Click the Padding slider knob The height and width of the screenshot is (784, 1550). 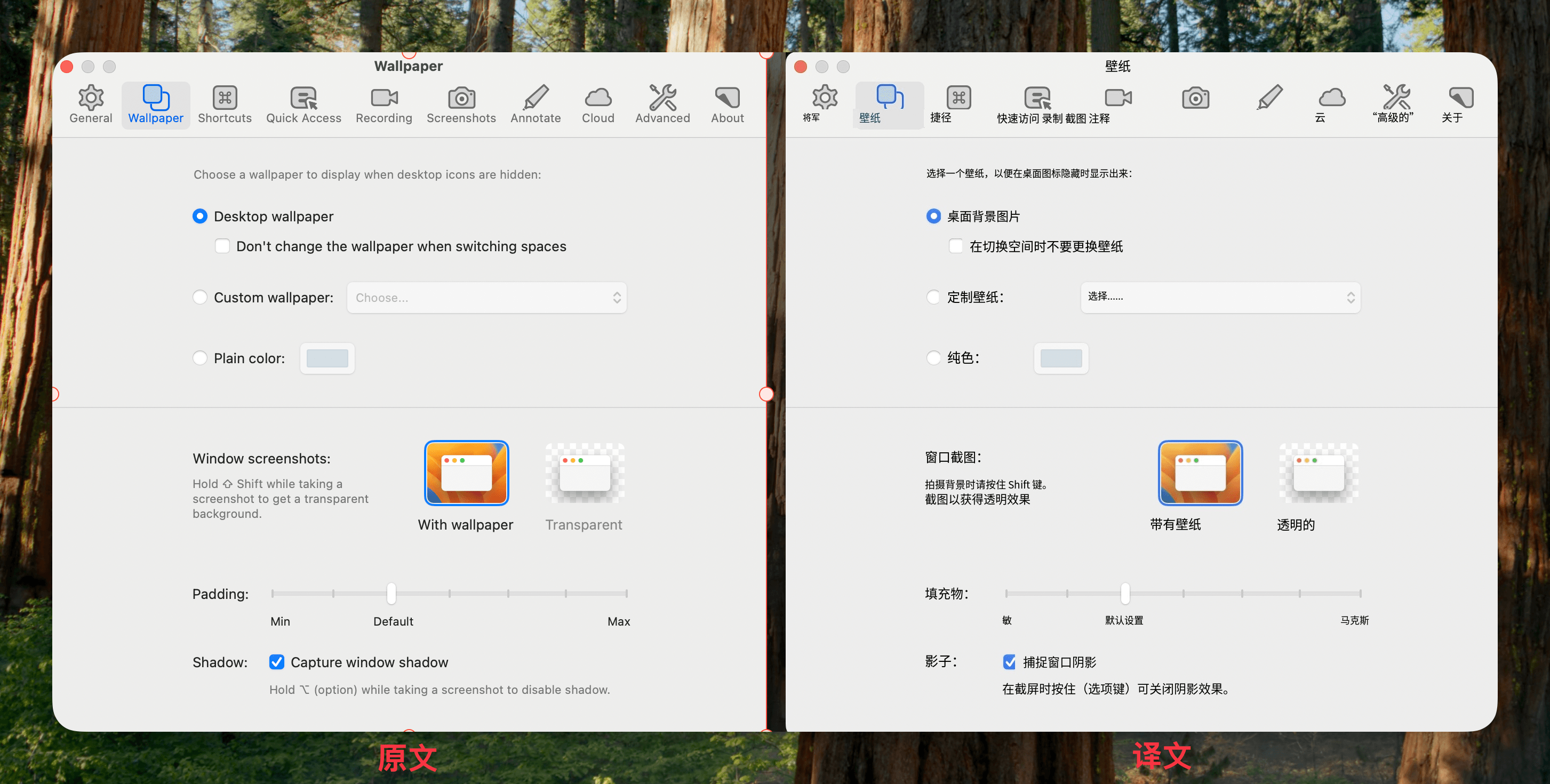pos(391,593)
